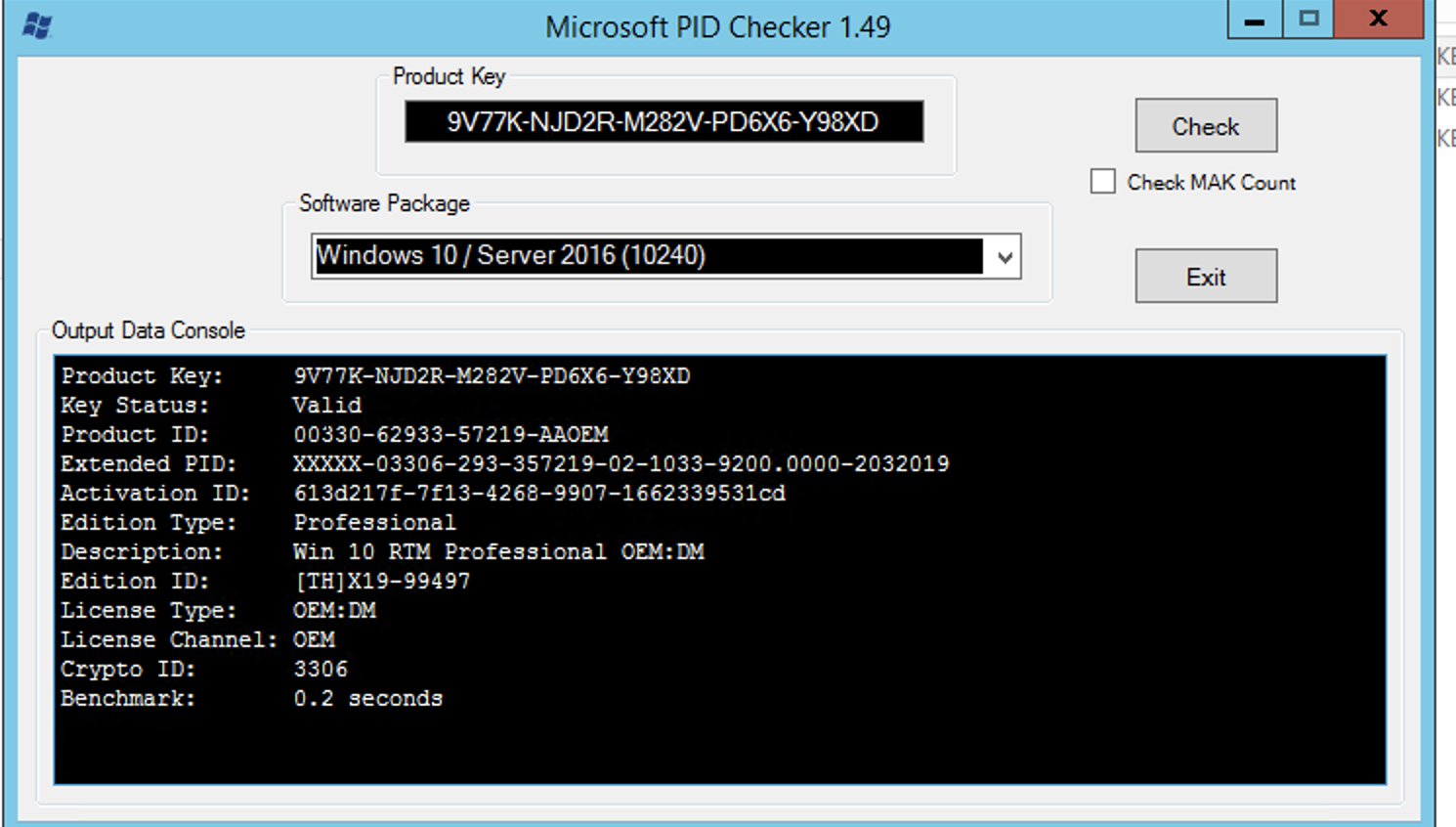The height and width of the screenshot is (827, 1456).
Task: Click the Output Data Console group label
Action: point(149,330)
